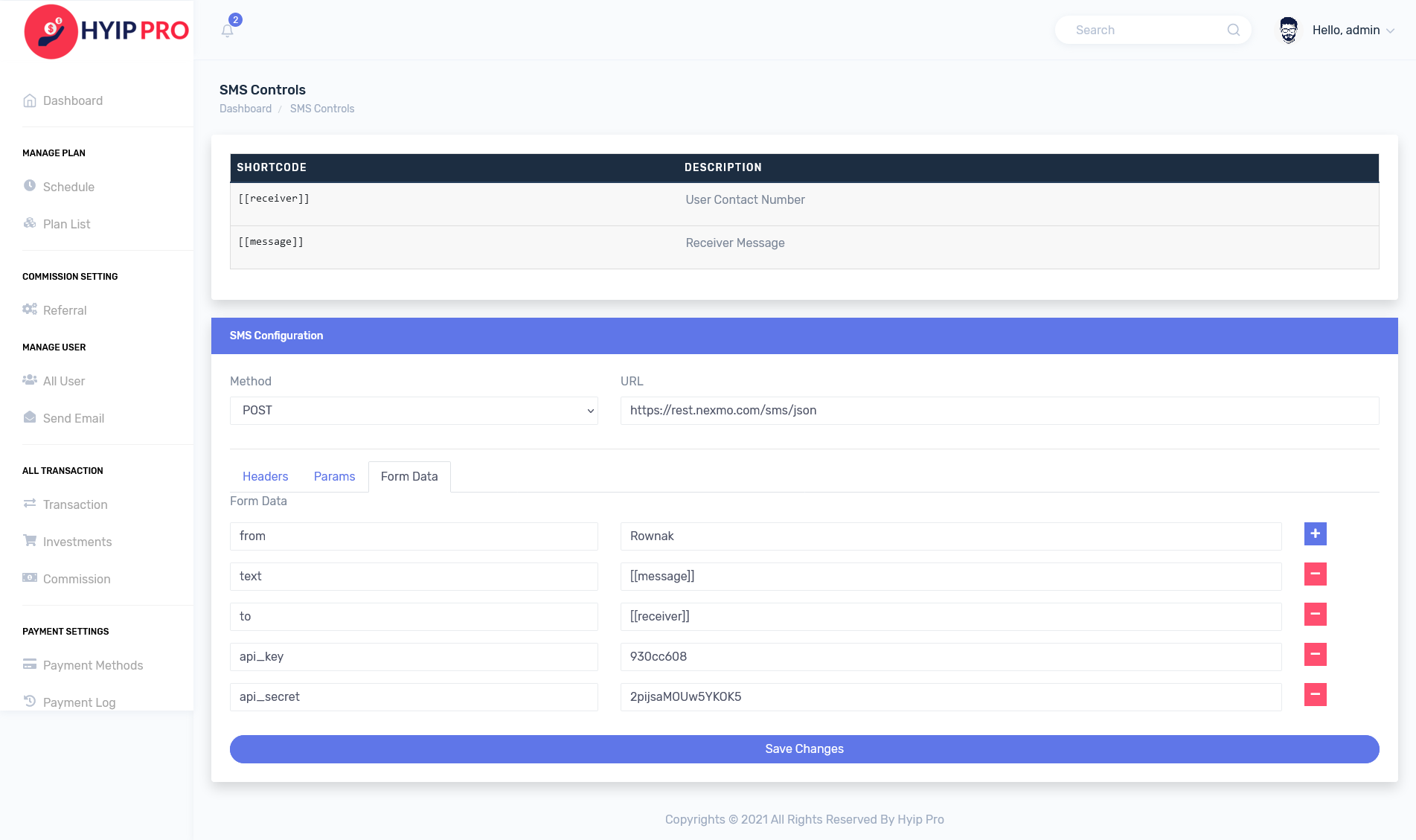The width and height of the screenshot is (1416, 840).
Task: Open Payment Methods in the sidebar
Action: 93,665
